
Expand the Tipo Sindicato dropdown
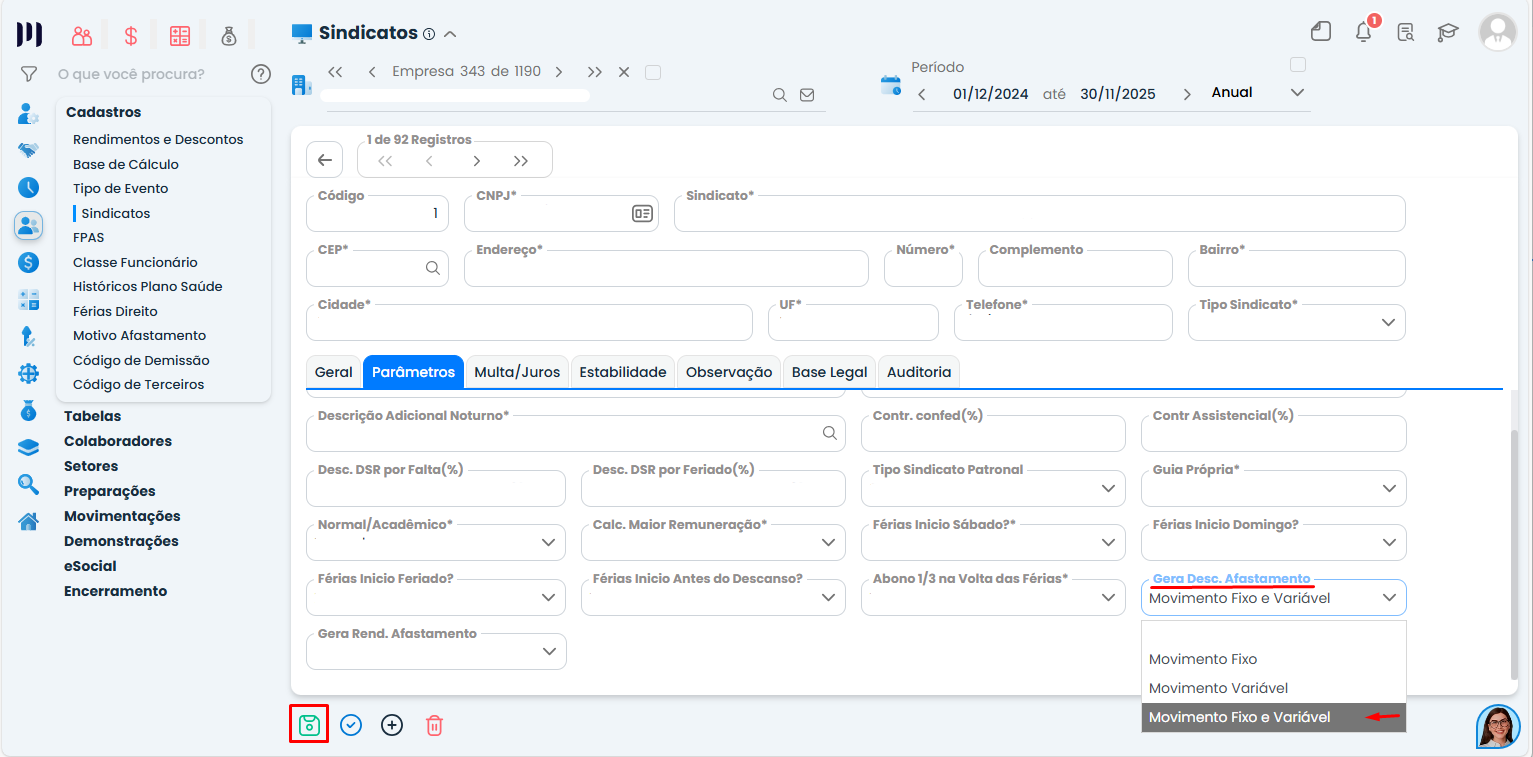pyautogui.click(x=1388, y=322)
